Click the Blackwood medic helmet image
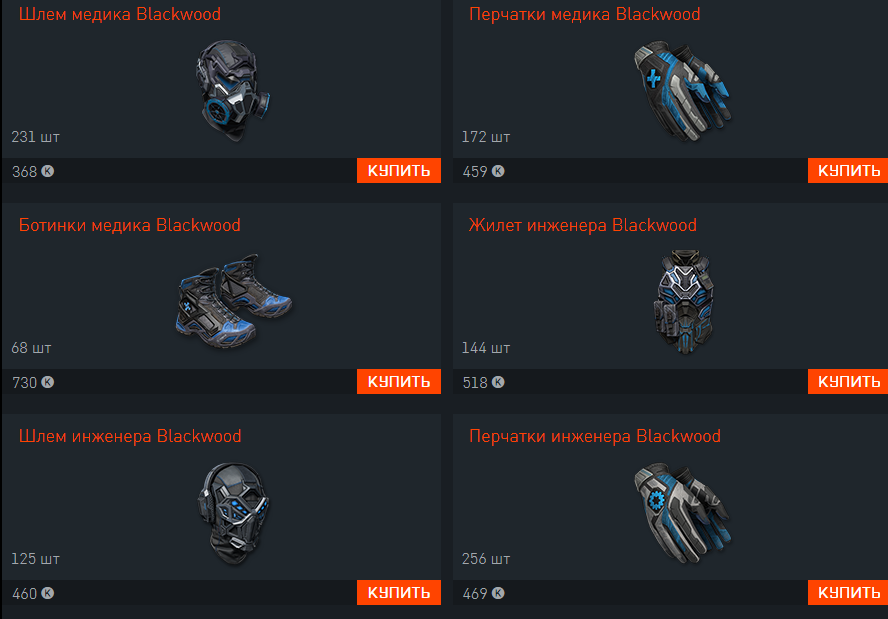The image size is (888, 619). tap(233, 91)
